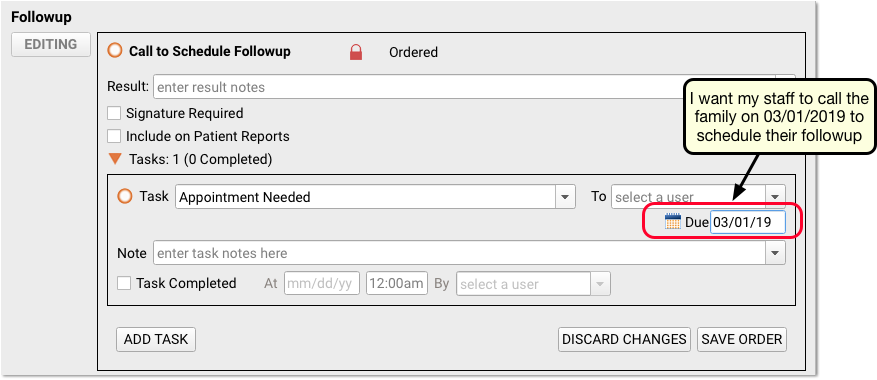Click the red lock icon beside Ordered
This screenshot has width=877, height=380.
click(356, 53)
